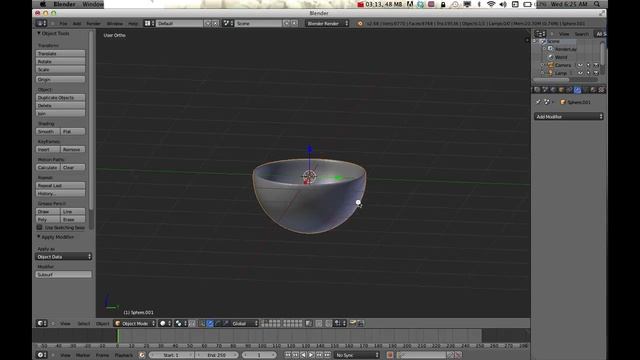Open macOS Spotlight search icon
The image size is (640, 360).
pos(597,4)
